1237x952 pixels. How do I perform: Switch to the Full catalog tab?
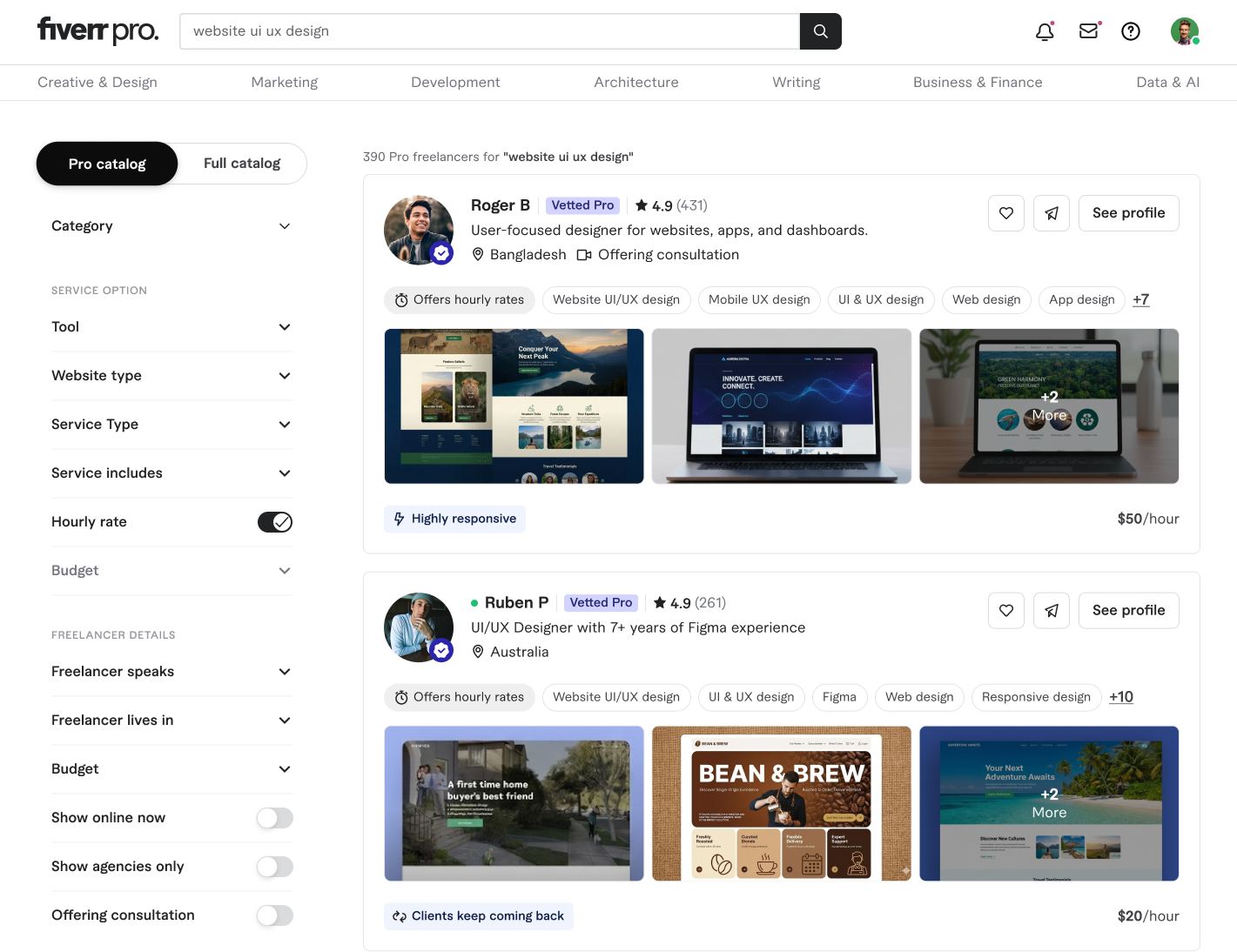[242, 164]
